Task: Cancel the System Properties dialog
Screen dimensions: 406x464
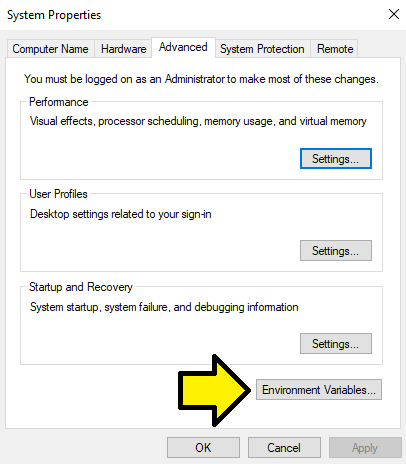Action: 284,448
